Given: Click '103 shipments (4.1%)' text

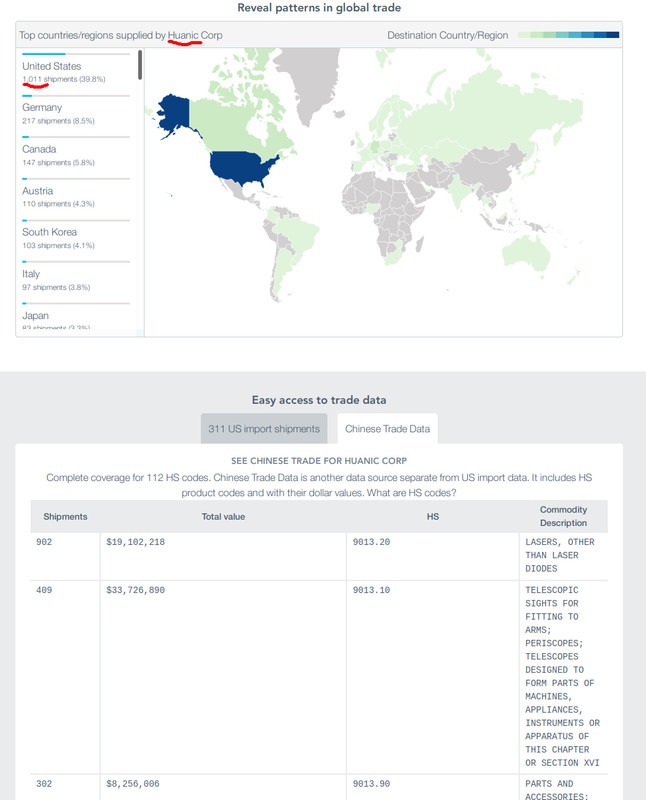Looking at the screenshot, I should 58,245.
